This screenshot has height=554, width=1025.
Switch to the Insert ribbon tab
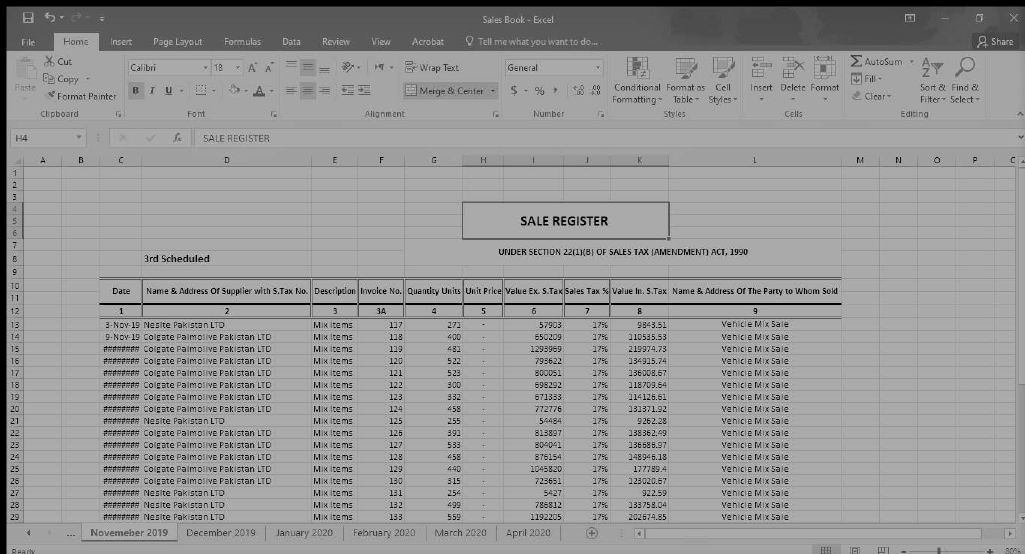coord(121,42)
